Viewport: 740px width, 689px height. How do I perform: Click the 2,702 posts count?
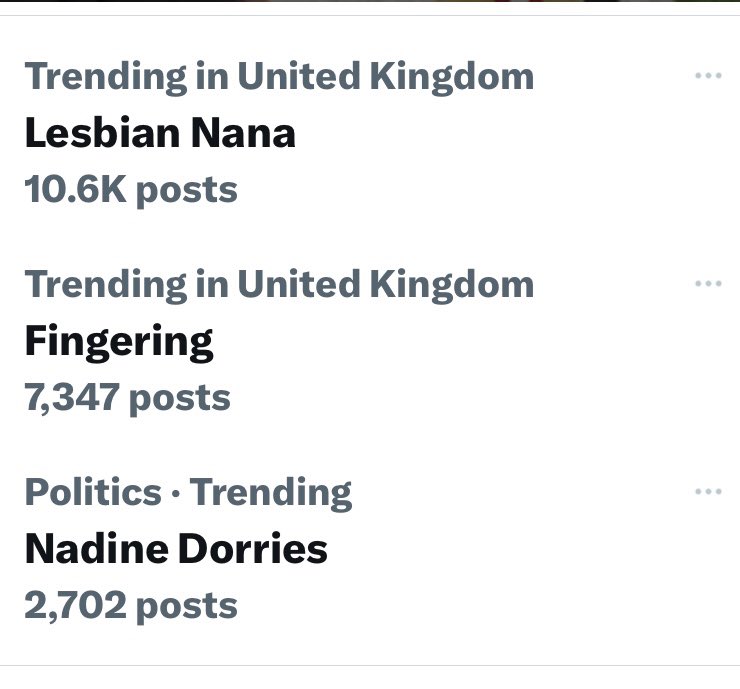point(131,606)
